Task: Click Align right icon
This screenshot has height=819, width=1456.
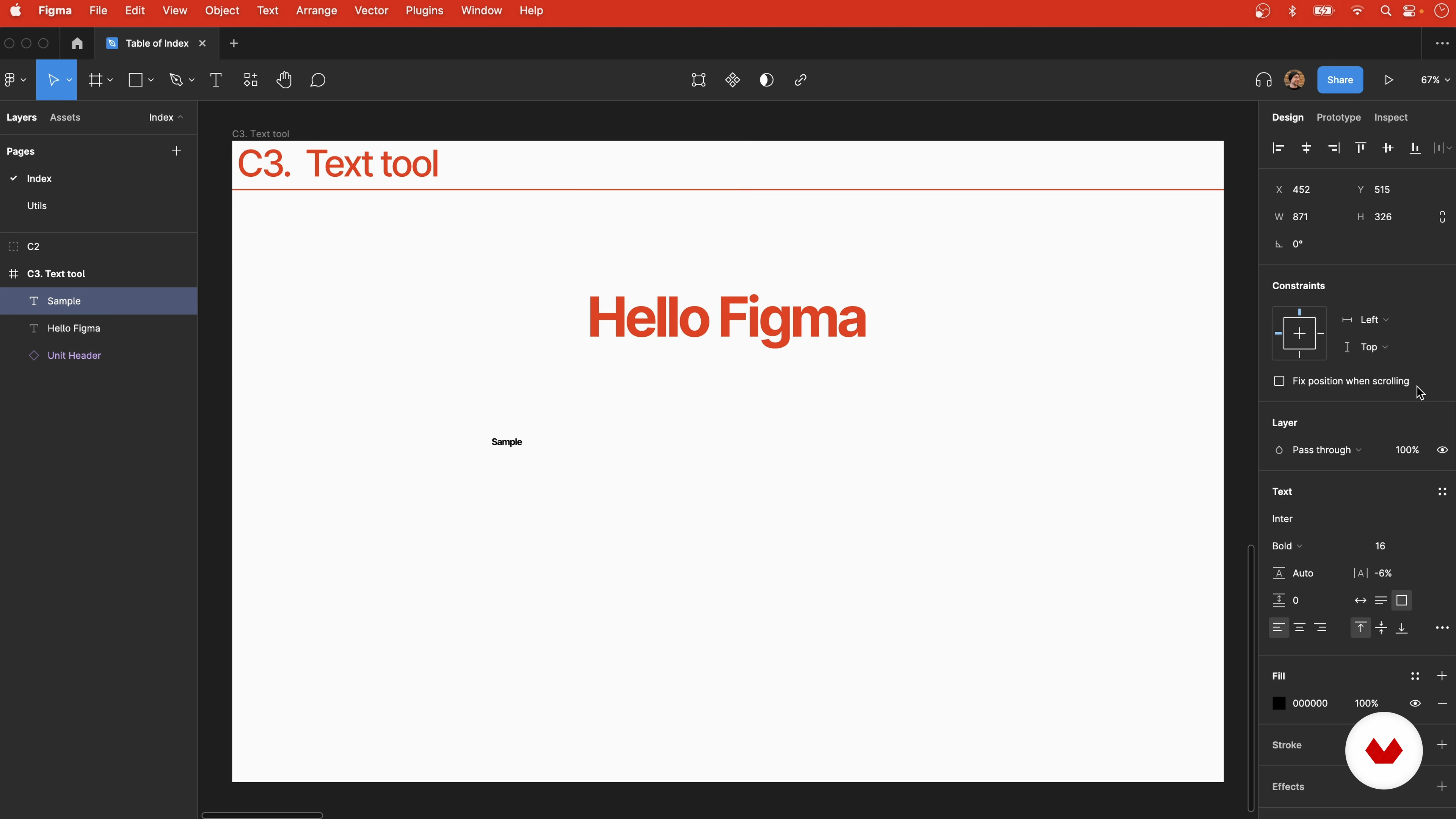Action: tap(1334, 148)
